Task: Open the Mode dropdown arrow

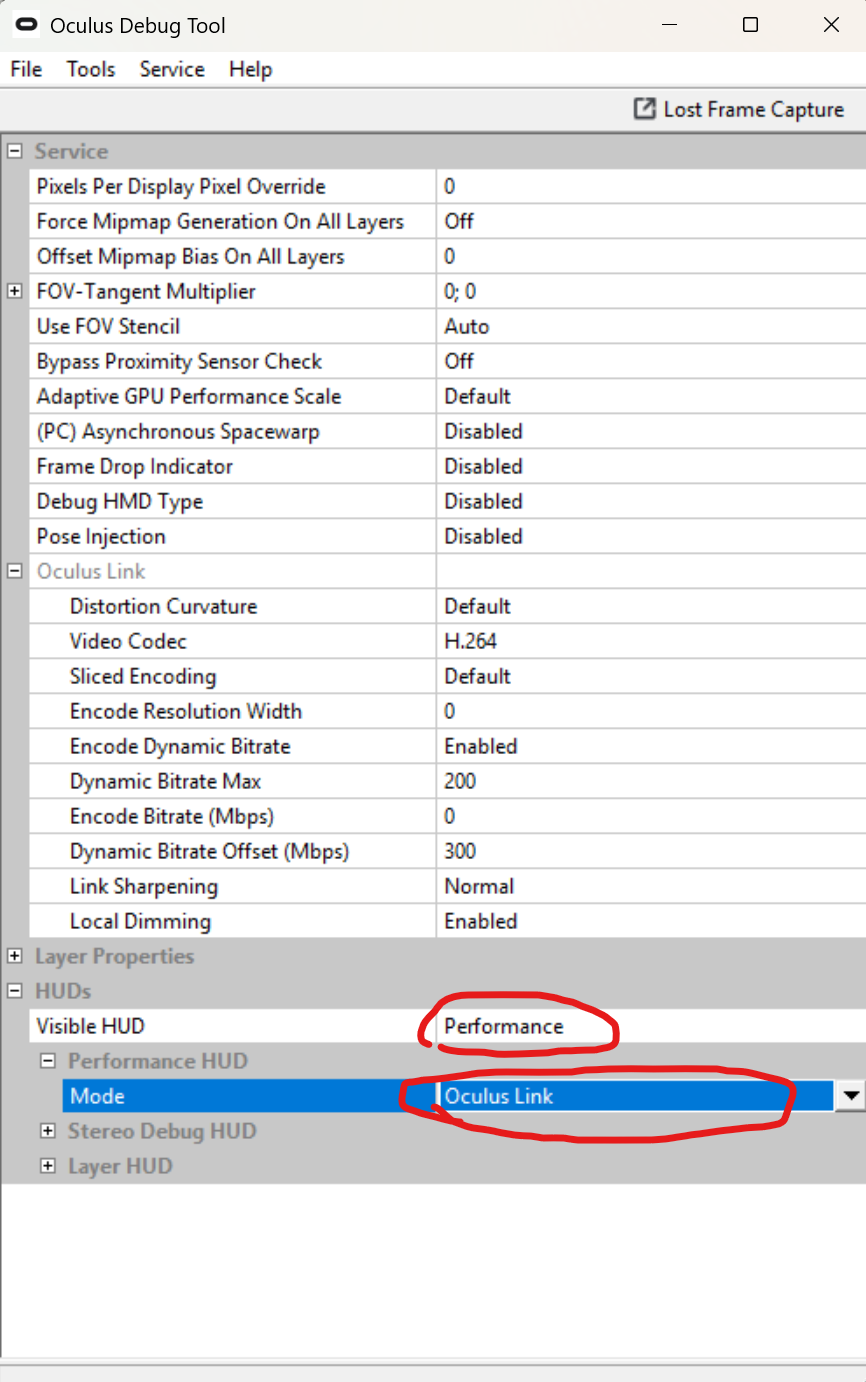Action: [850, 1096]
